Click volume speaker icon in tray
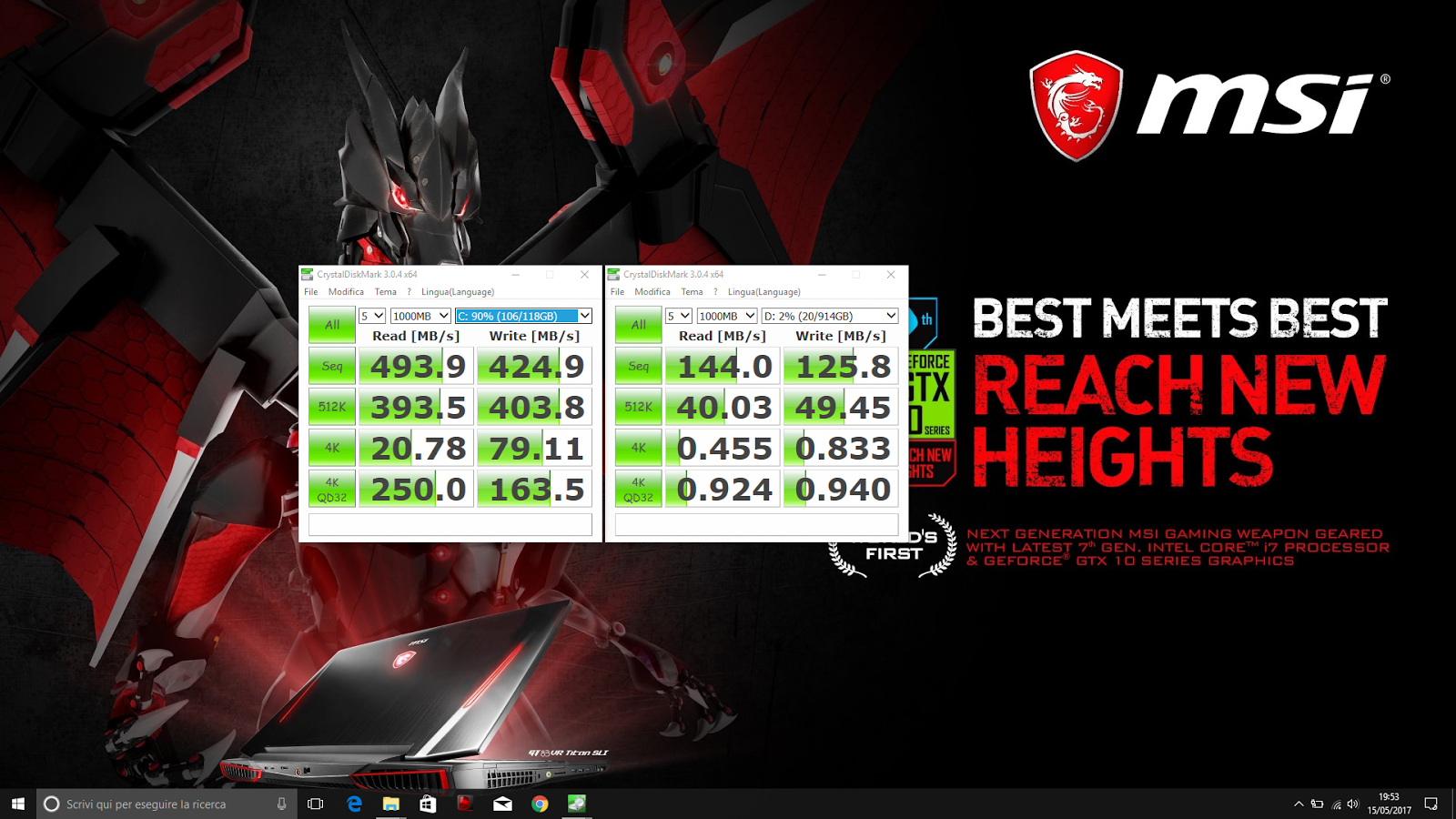This screenshot has height=819, width=1456. pos(1353,804)
